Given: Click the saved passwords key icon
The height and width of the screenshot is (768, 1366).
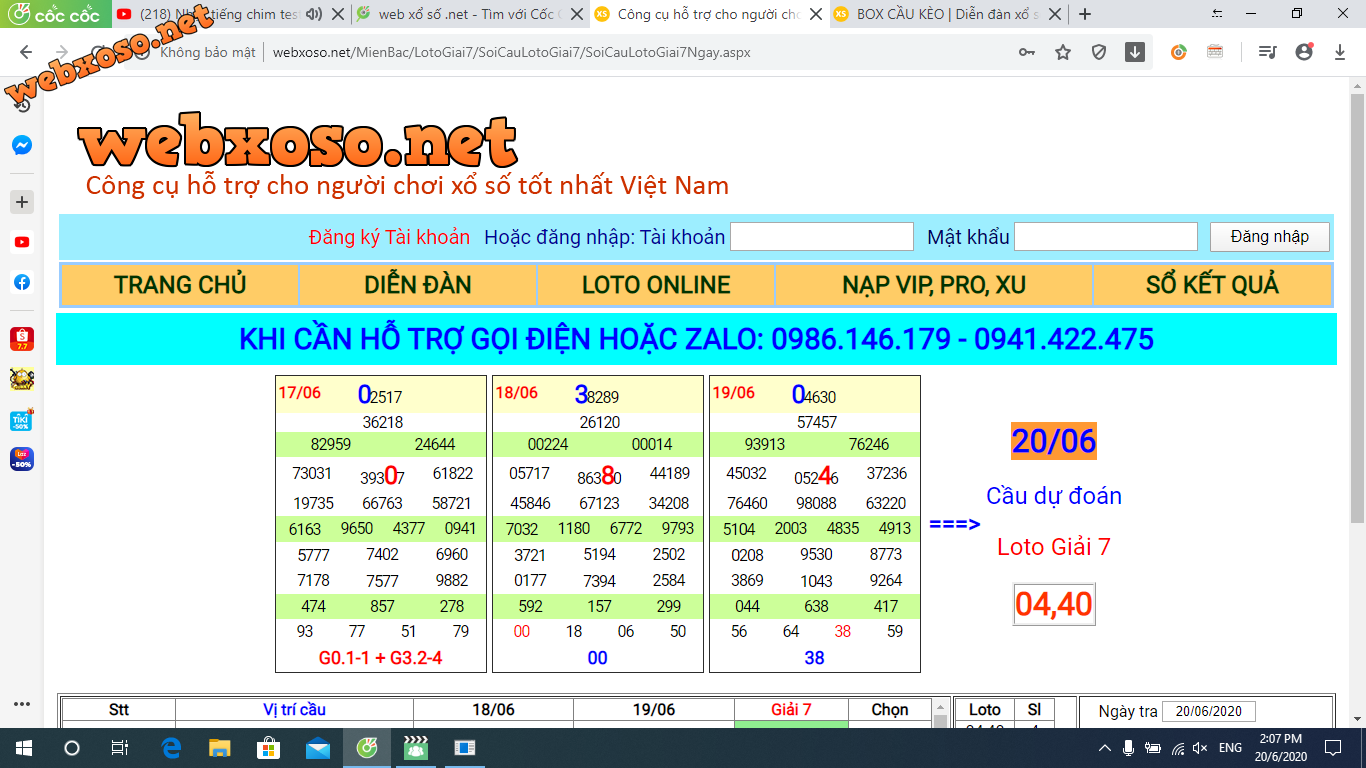Looking at the screenshot, I should [x=1027, y=52].
